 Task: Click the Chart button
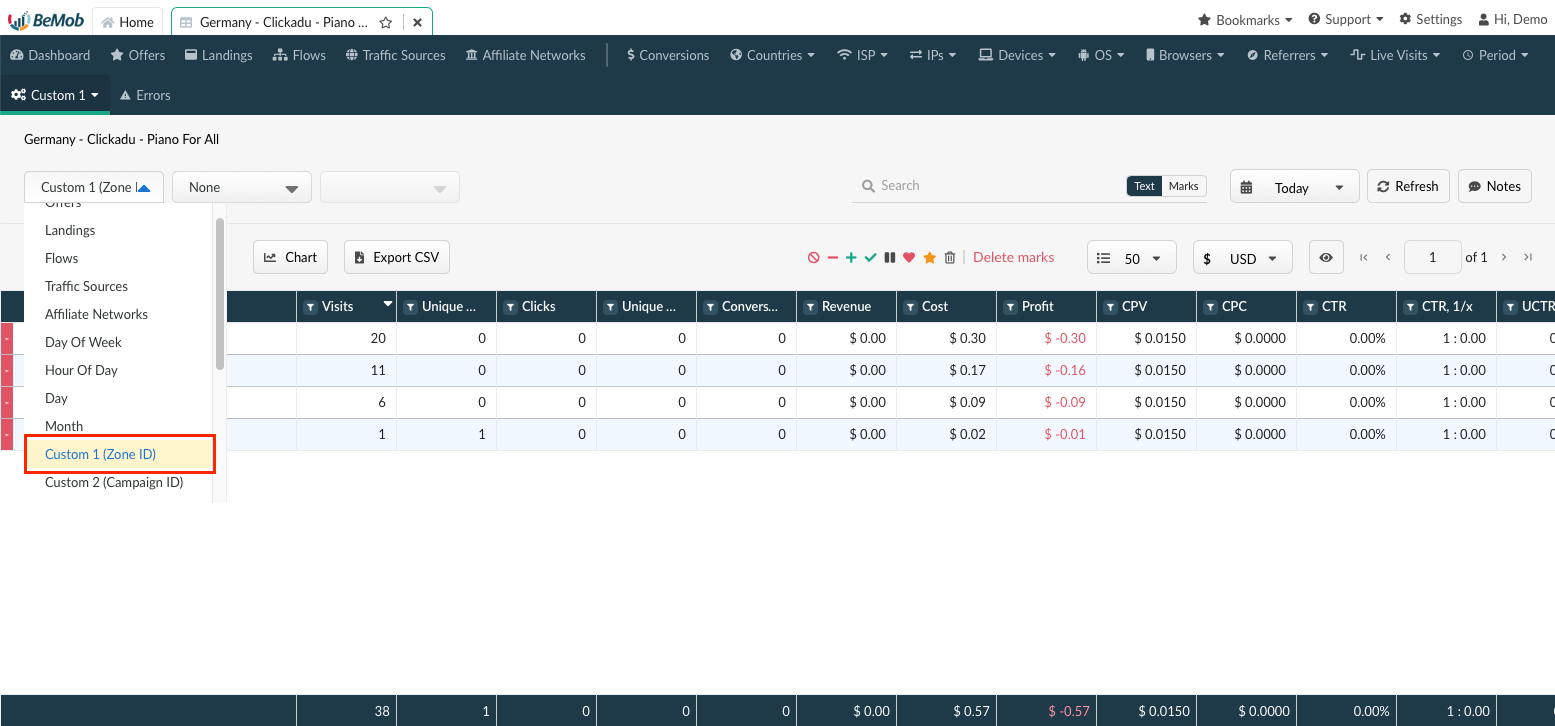click(x=290, y=257)
